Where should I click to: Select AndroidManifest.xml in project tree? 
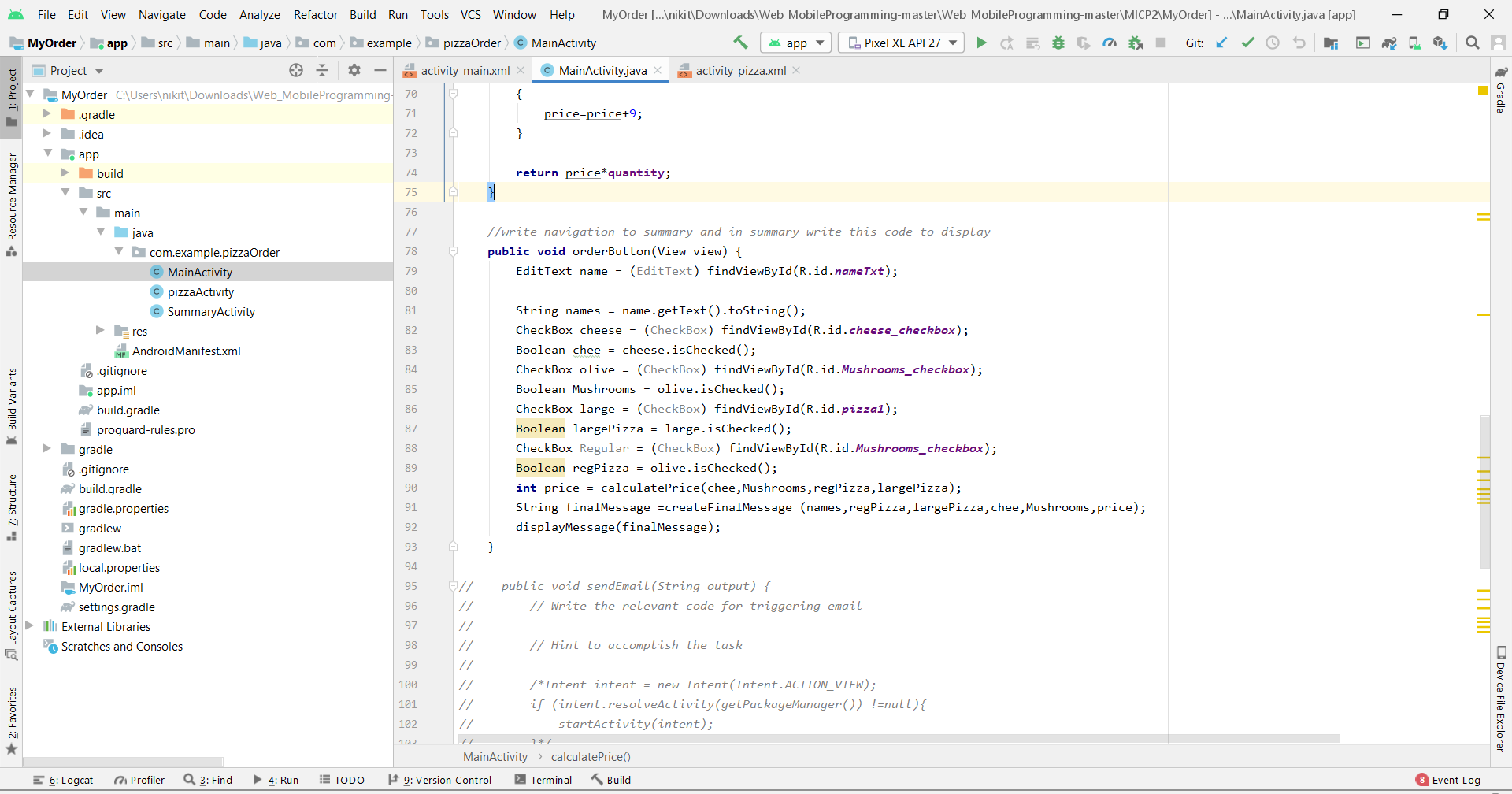point(186,351)
